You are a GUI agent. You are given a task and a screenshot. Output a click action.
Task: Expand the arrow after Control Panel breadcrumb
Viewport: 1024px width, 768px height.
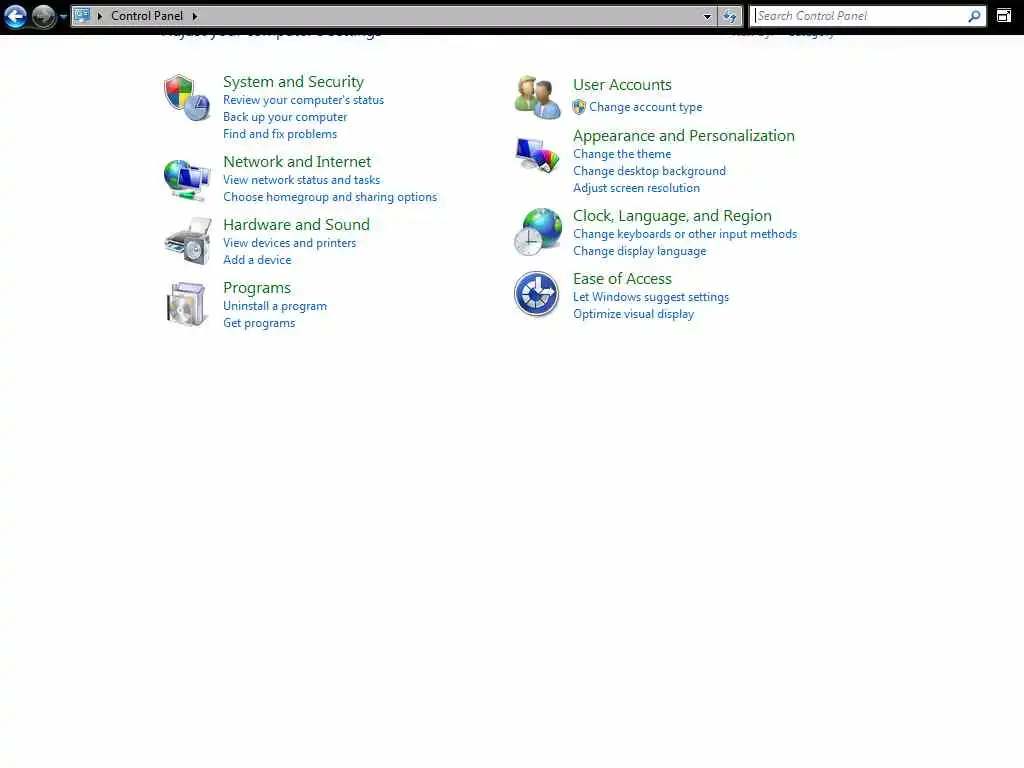[195, 16]
